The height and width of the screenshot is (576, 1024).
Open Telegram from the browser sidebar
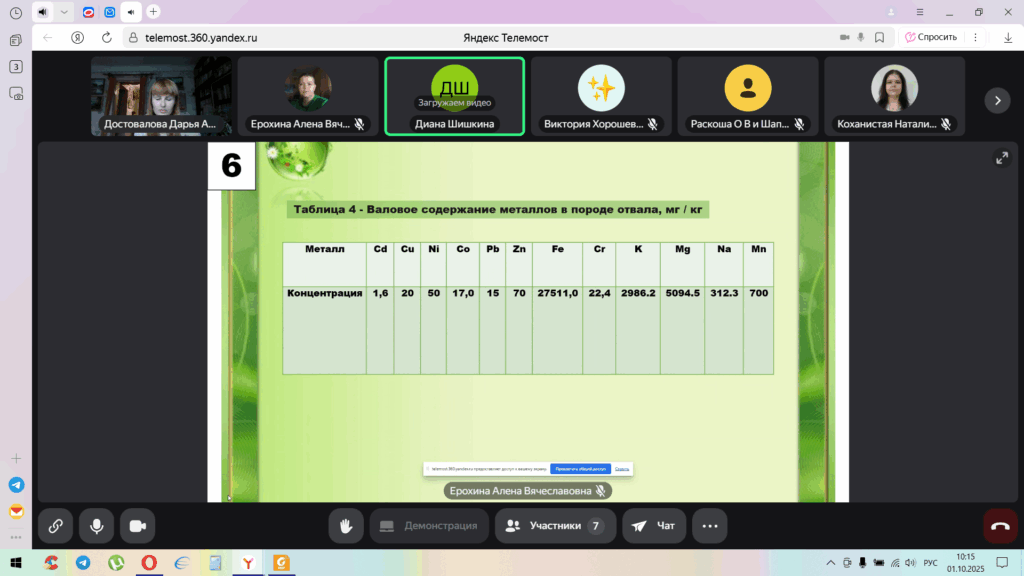pos(16,484)
